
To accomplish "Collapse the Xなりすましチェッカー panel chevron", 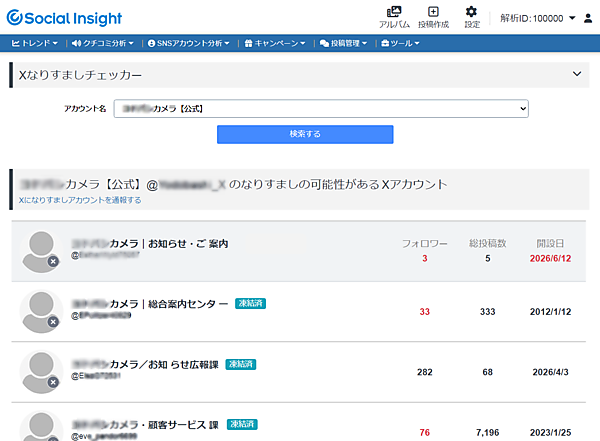I will (577, 74).
